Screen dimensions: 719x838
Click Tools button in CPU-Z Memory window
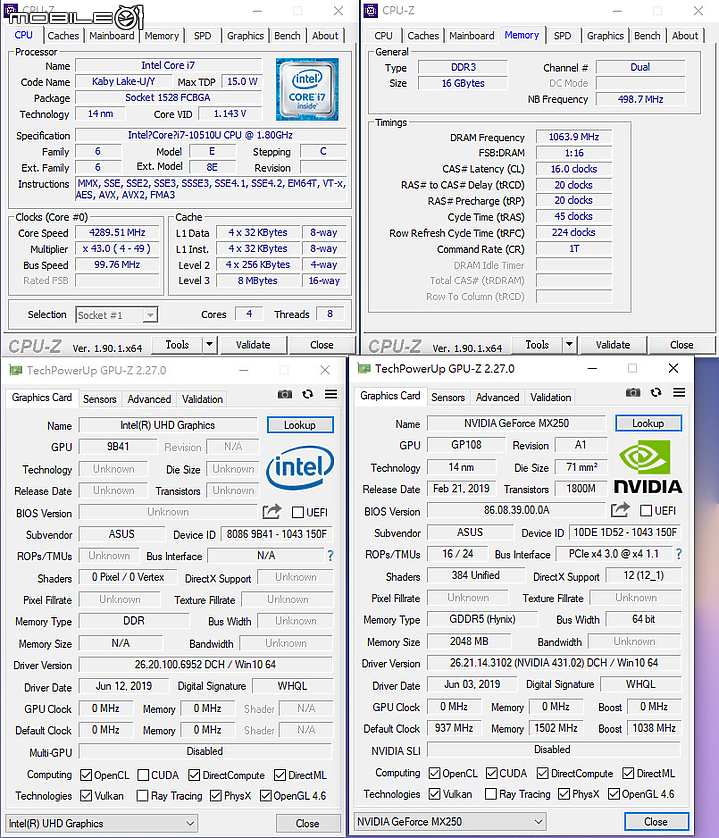[537, 345]
